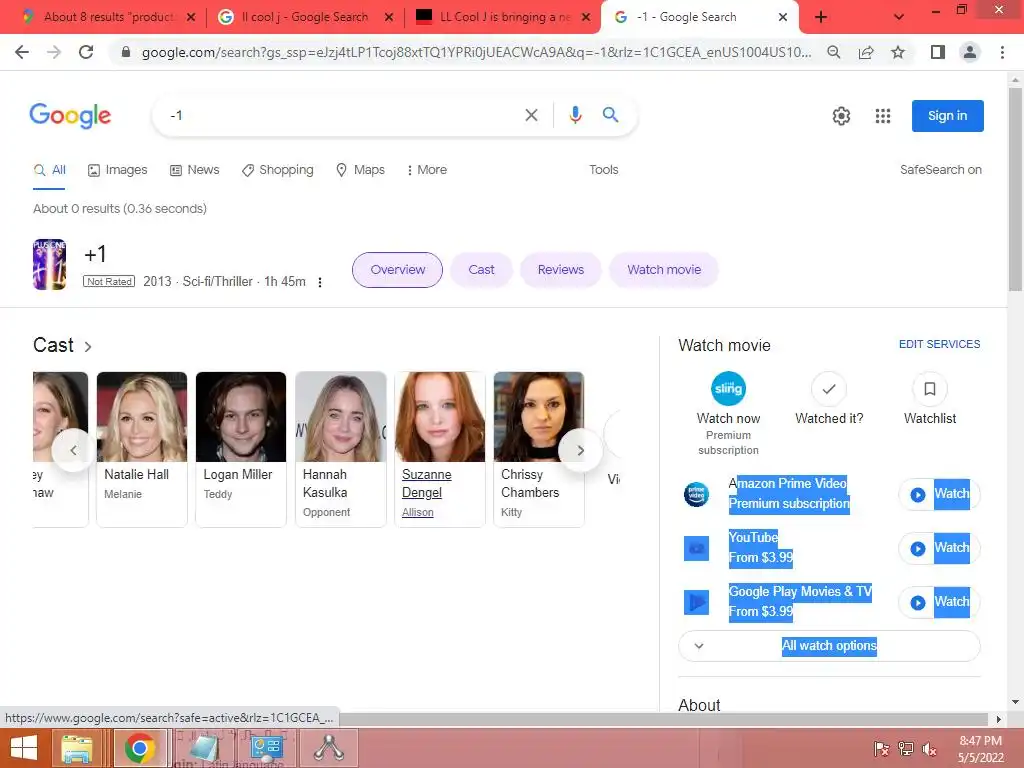
Task: Expand All watch options
Action: (829, 646)
